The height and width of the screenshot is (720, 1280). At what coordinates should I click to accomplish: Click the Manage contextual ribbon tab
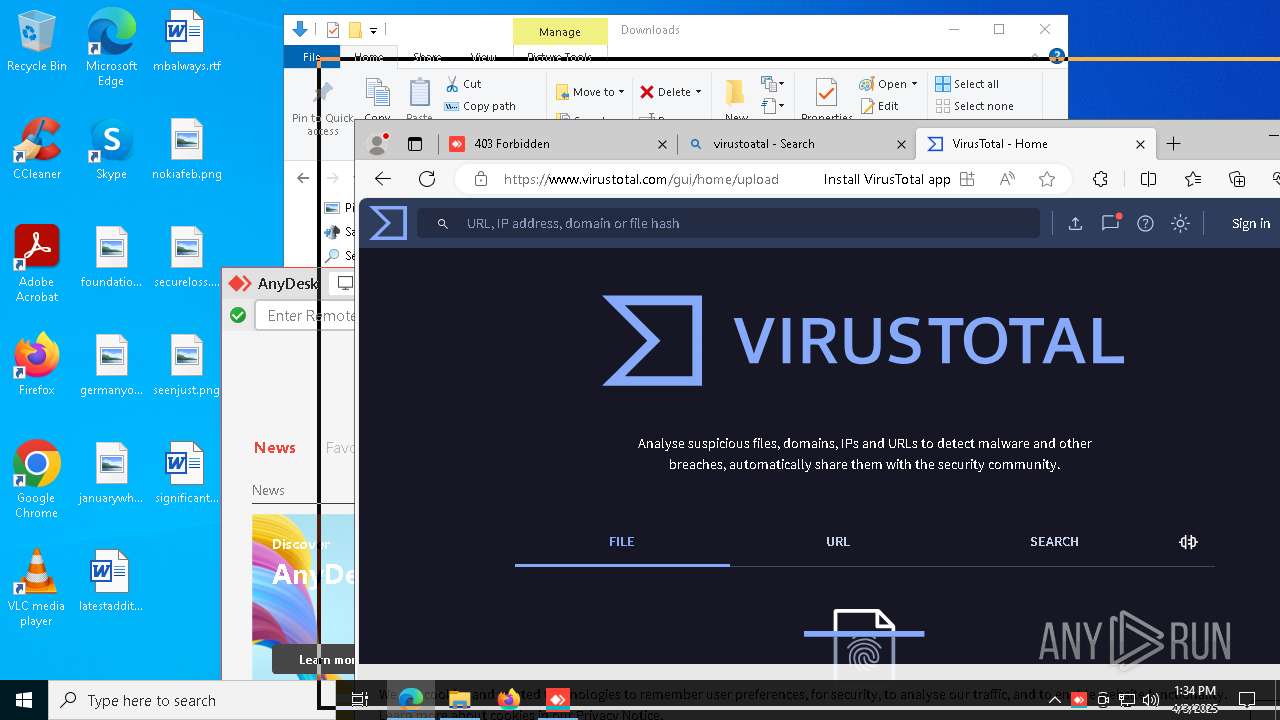(x=560, y=32)
